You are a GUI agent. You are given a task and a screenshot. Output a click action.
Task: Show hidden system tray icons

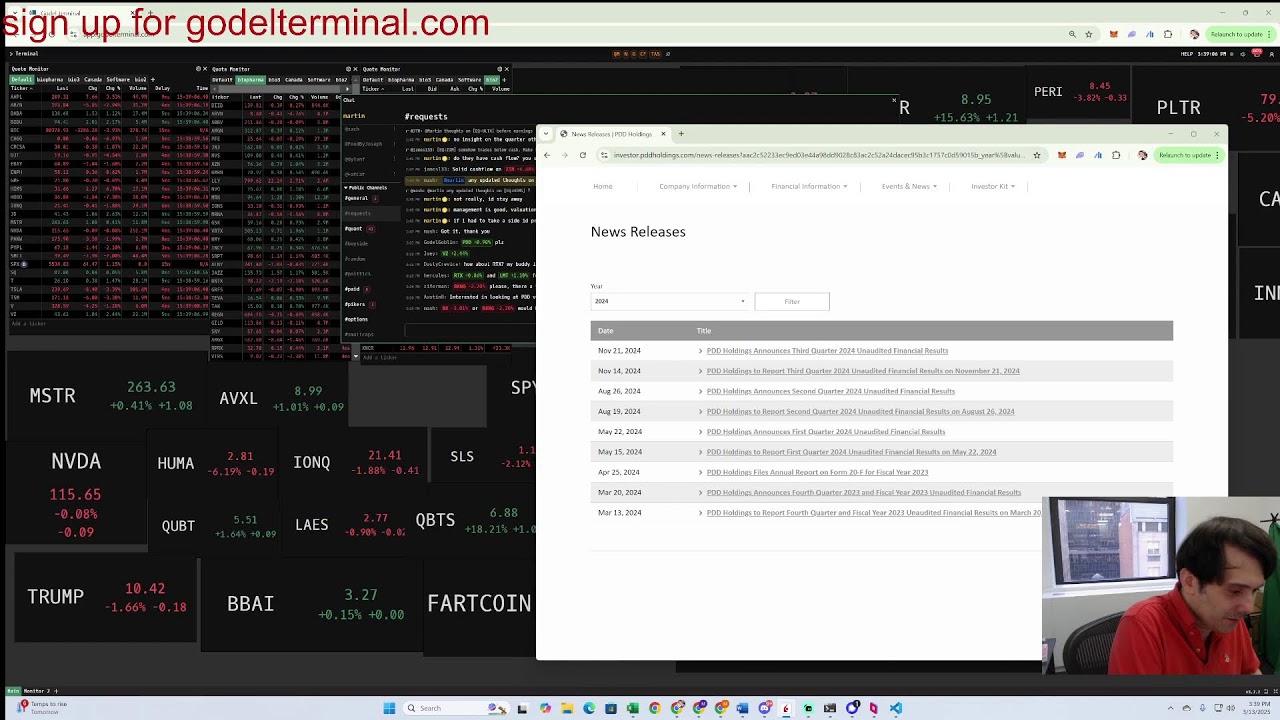[x=1171, y=708]
